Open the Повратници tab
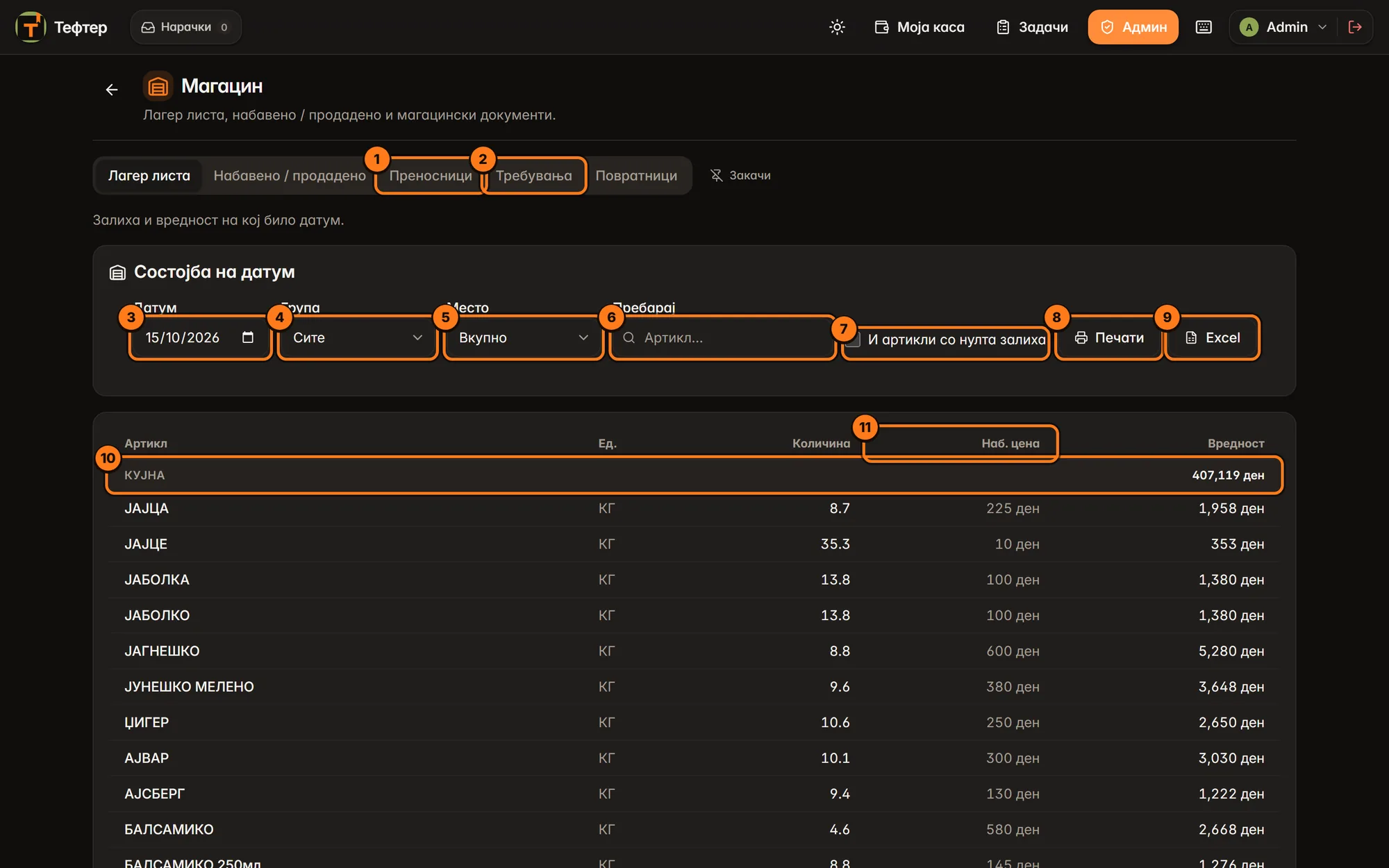Image resolution: width=1389 pixels, height=868 pixels. 636,176
